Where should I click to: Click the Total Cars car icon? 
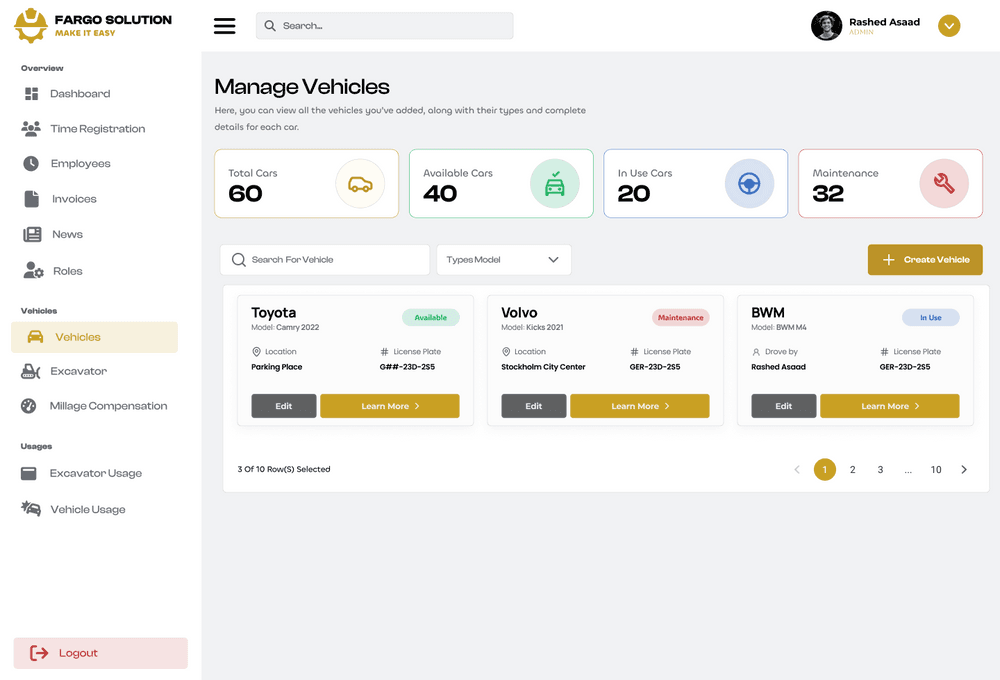pos(360,184)
